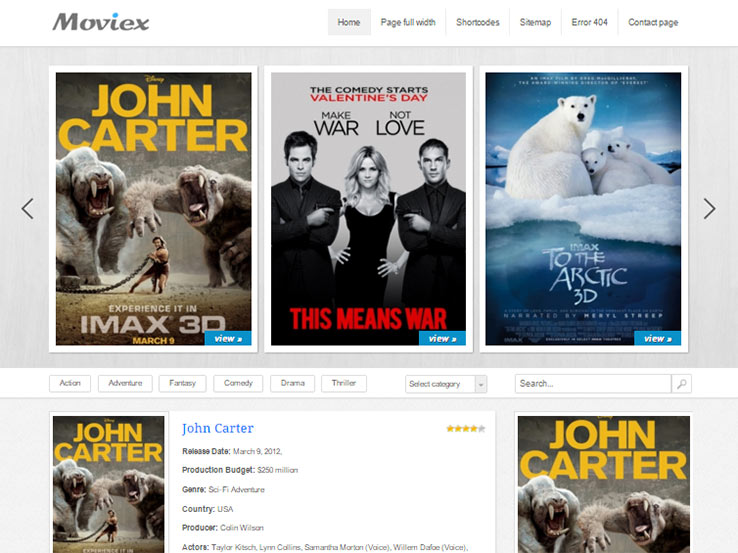Open the sidebar John Carter poster

click(604, 484)
